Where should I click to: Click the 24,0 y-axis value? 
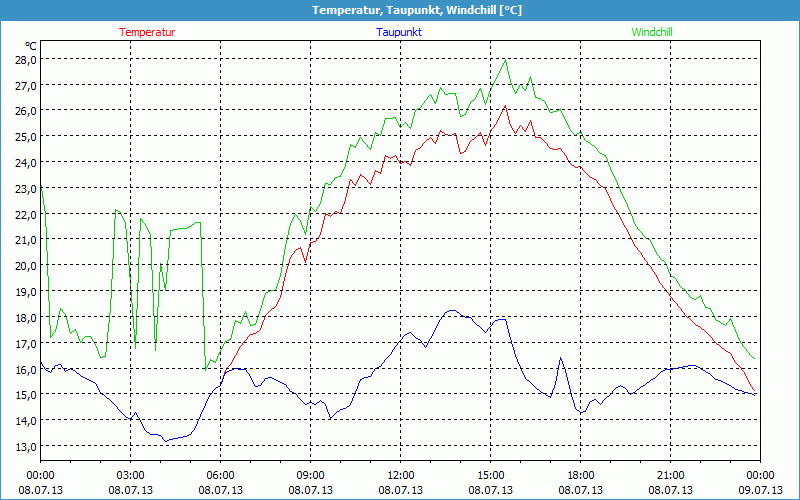(x=27, y=163)
